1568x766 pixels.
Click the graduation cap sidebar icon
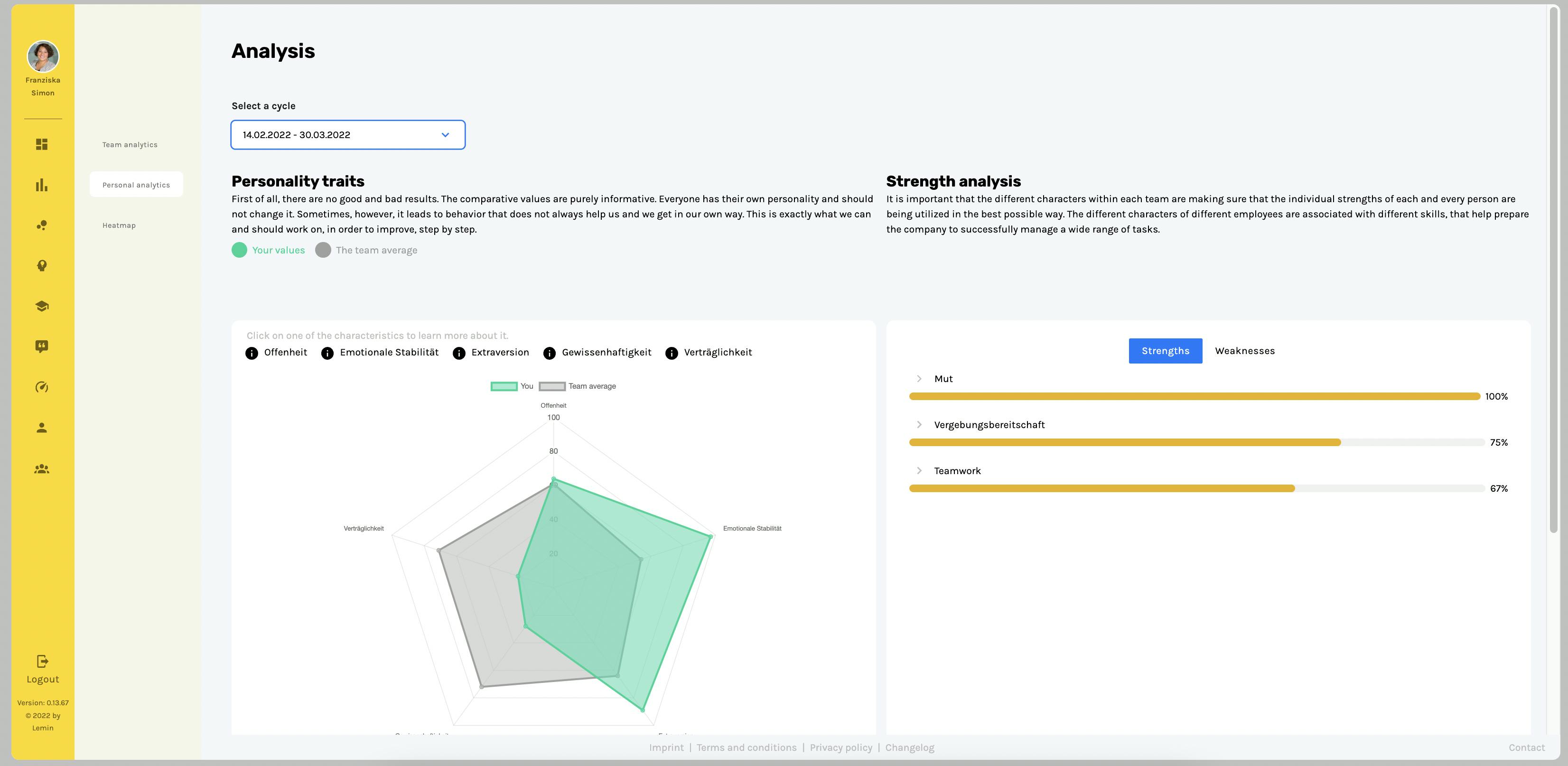tap(41, 306)
